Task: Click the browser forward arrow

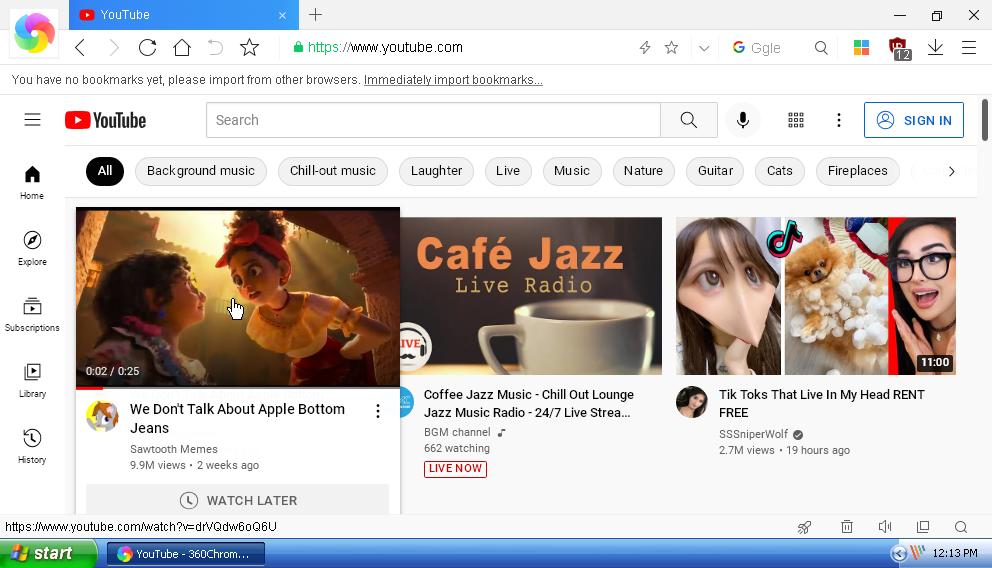Action: (x=113, y=47)
